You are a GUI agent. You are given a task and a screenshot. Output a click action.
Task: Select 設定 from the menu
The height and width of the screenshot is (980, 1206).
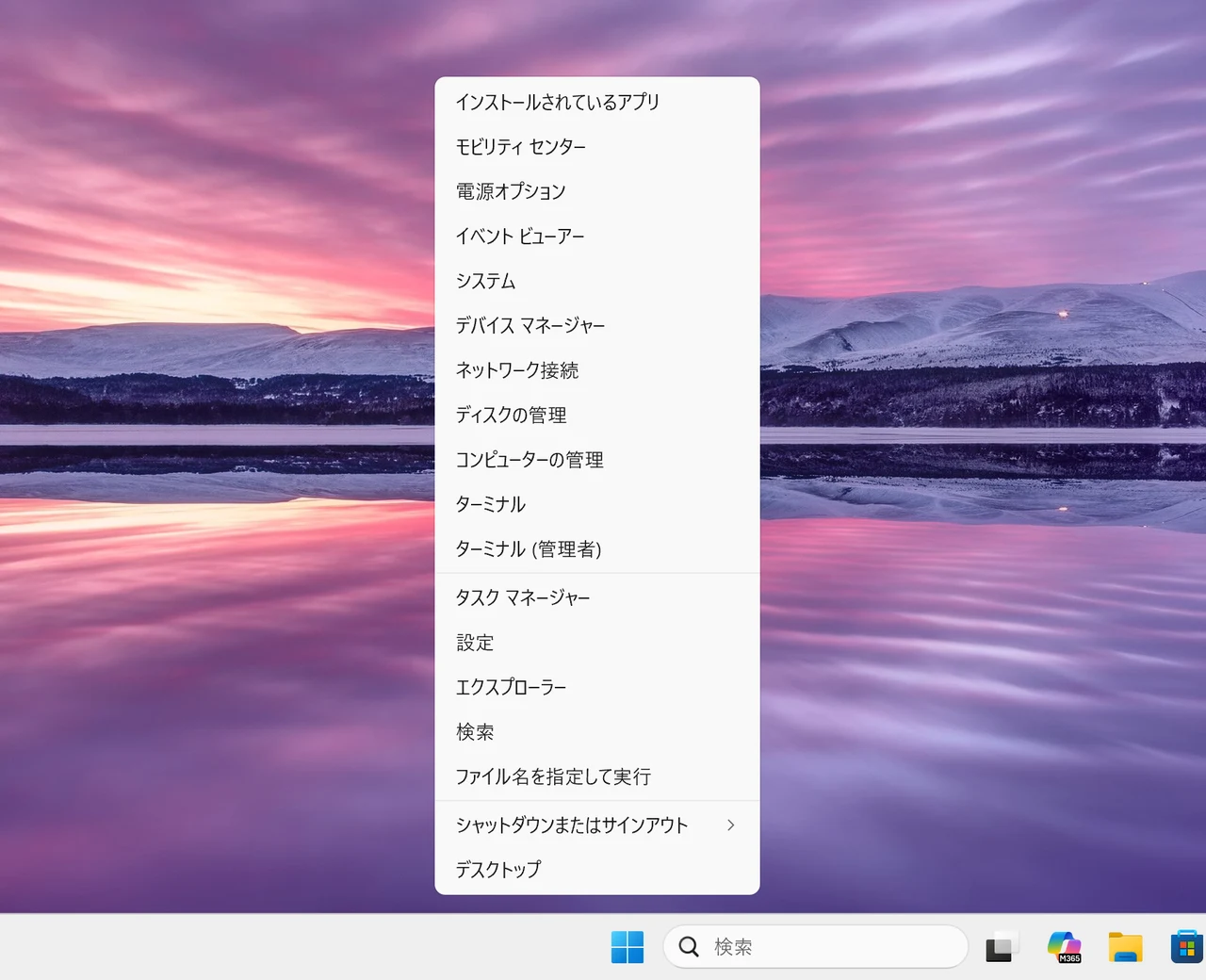point(597,643)
